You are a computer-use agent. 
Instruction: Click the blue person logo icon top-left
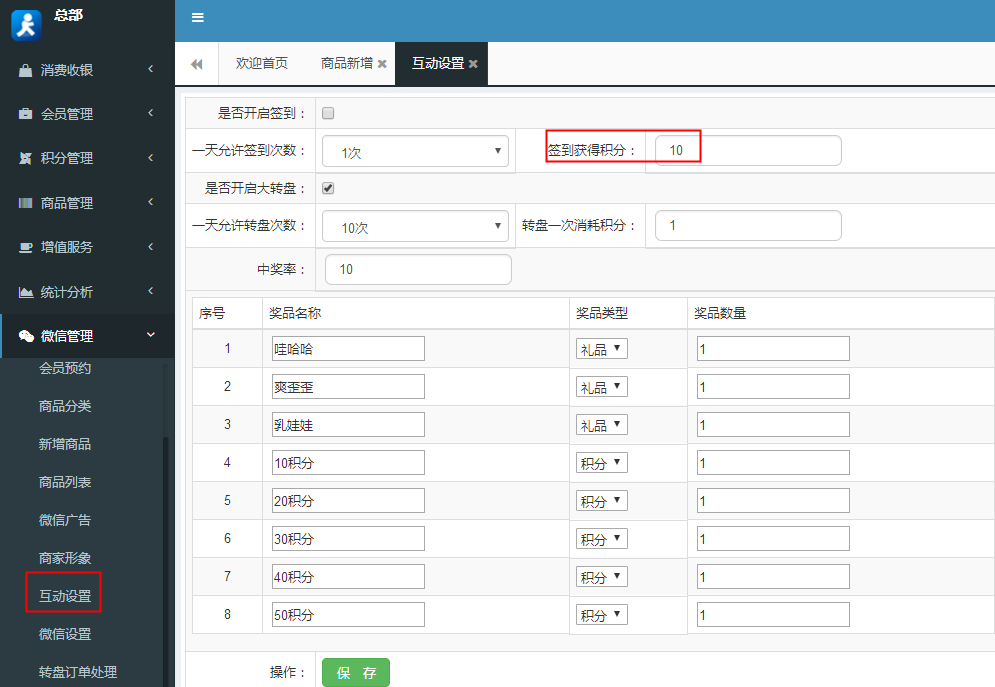coord(24,24)
